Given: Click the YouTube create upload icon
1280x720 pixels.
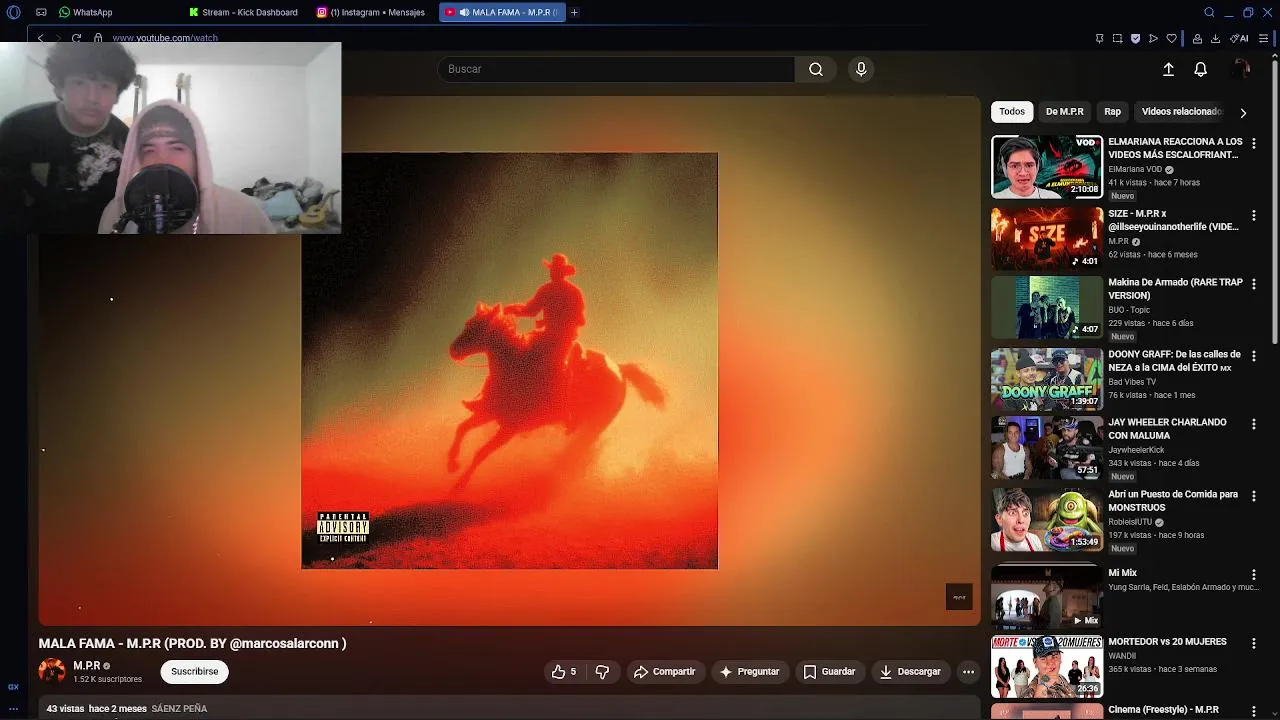Looking at the screenshot, I should click(x=1168, y=69).
